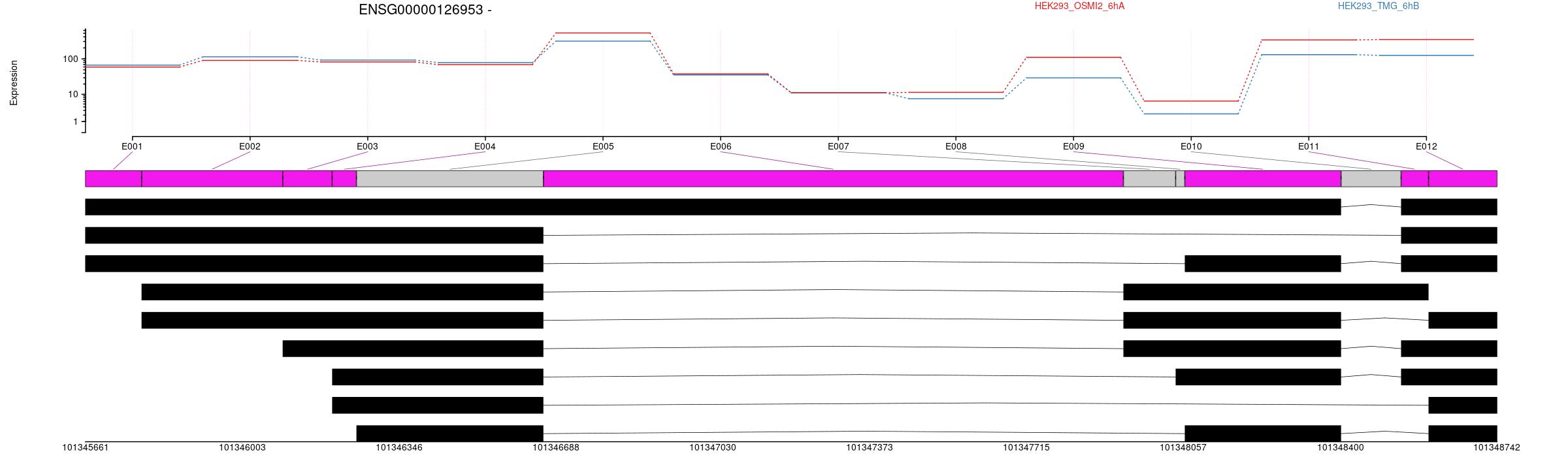Click exon label E004
Image resolution: width=1568 pixels, height=457 pixels.
tap(485, 147)
